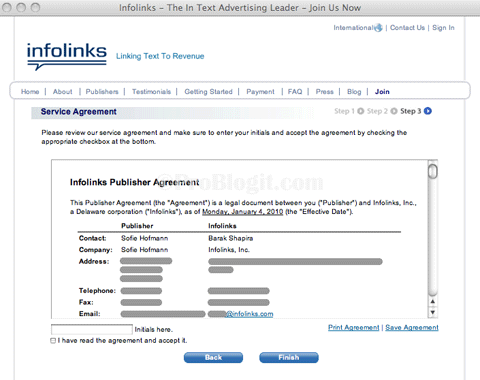The image size is (480, 380).
Task: Click the 'Email:' row label
Action: [90, 314]
